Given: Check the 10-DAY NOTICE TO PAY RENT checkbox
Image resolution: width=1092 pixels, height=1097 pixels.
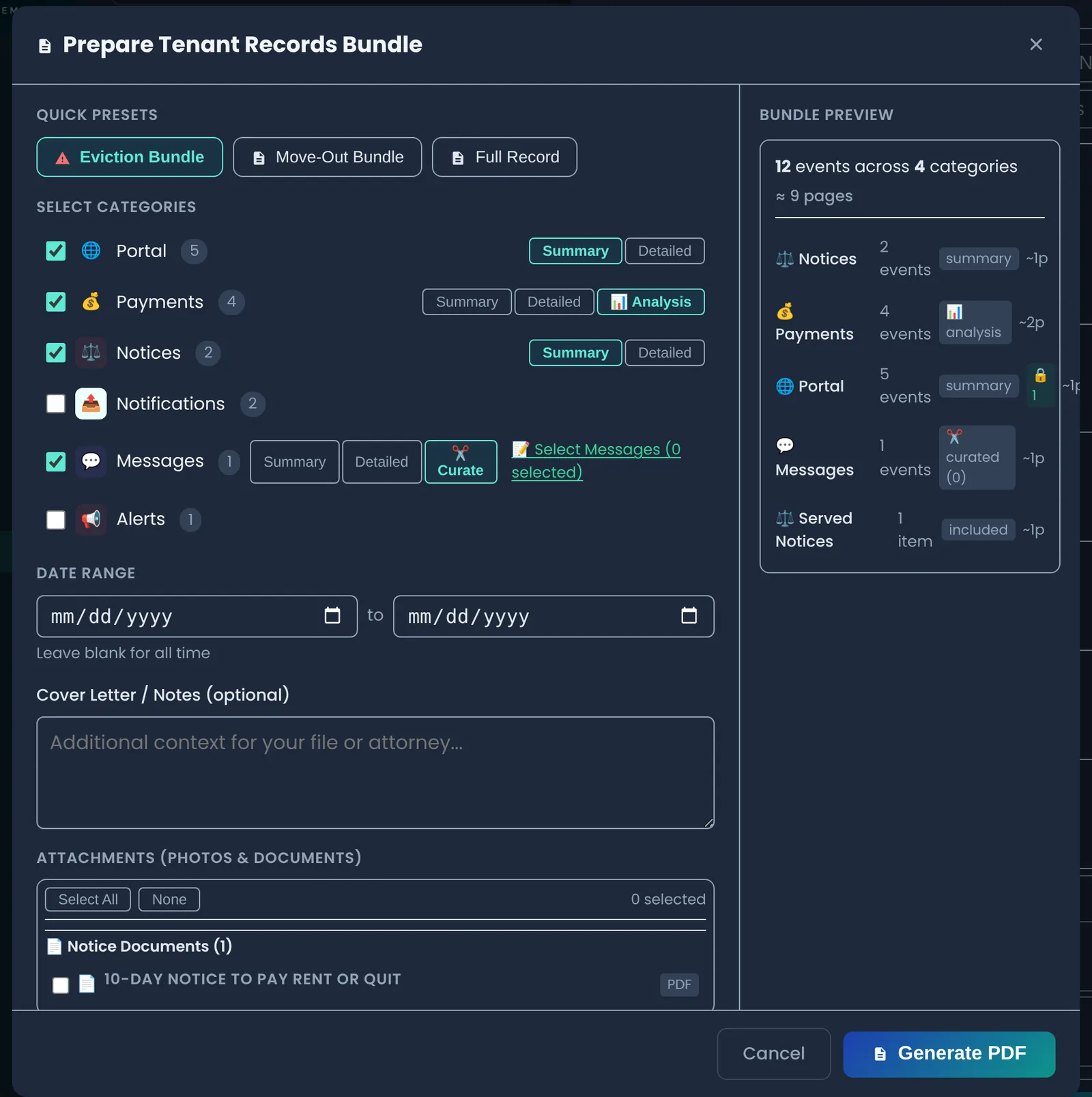Looking at the screenshot, I should click(61, 985).
